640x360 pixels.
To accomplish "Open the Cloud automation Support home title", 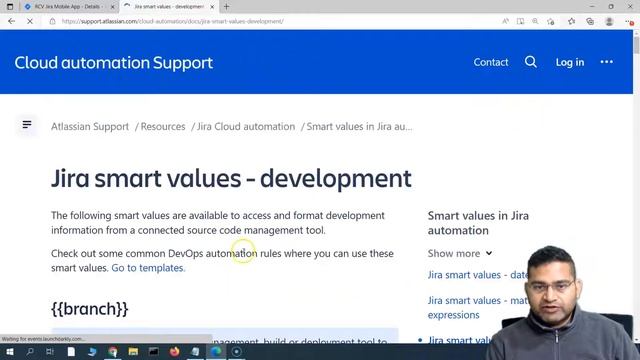I will coord(113,62).
